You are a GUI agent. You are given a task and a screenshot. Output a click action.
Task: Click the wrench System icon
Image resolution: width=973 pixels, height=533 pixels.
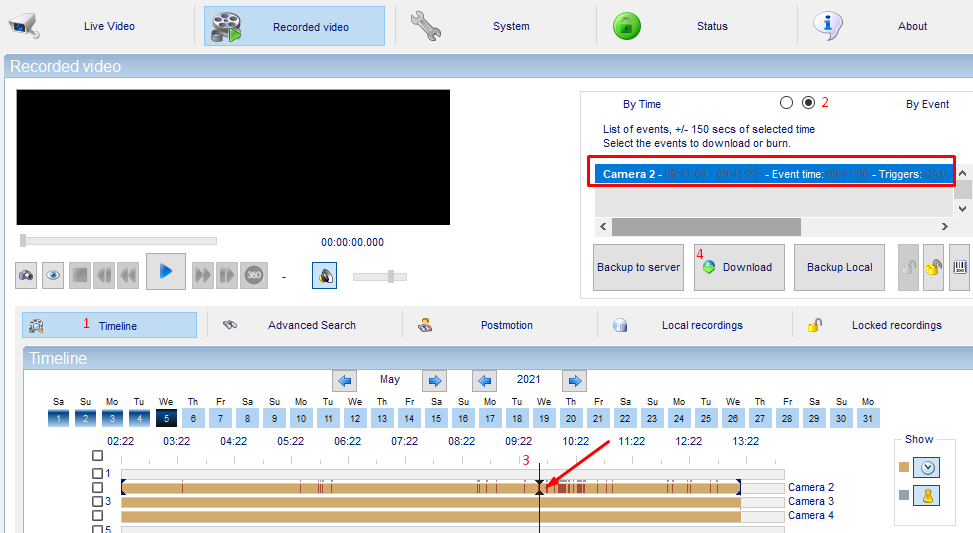click(x=426, y=26)
